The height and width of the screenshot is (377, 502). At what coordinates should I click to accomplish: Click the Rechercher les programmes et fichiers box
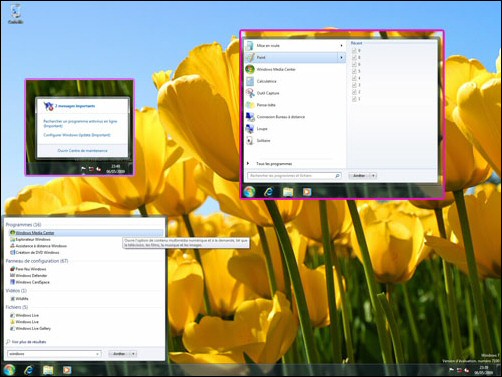coord(294,176)
